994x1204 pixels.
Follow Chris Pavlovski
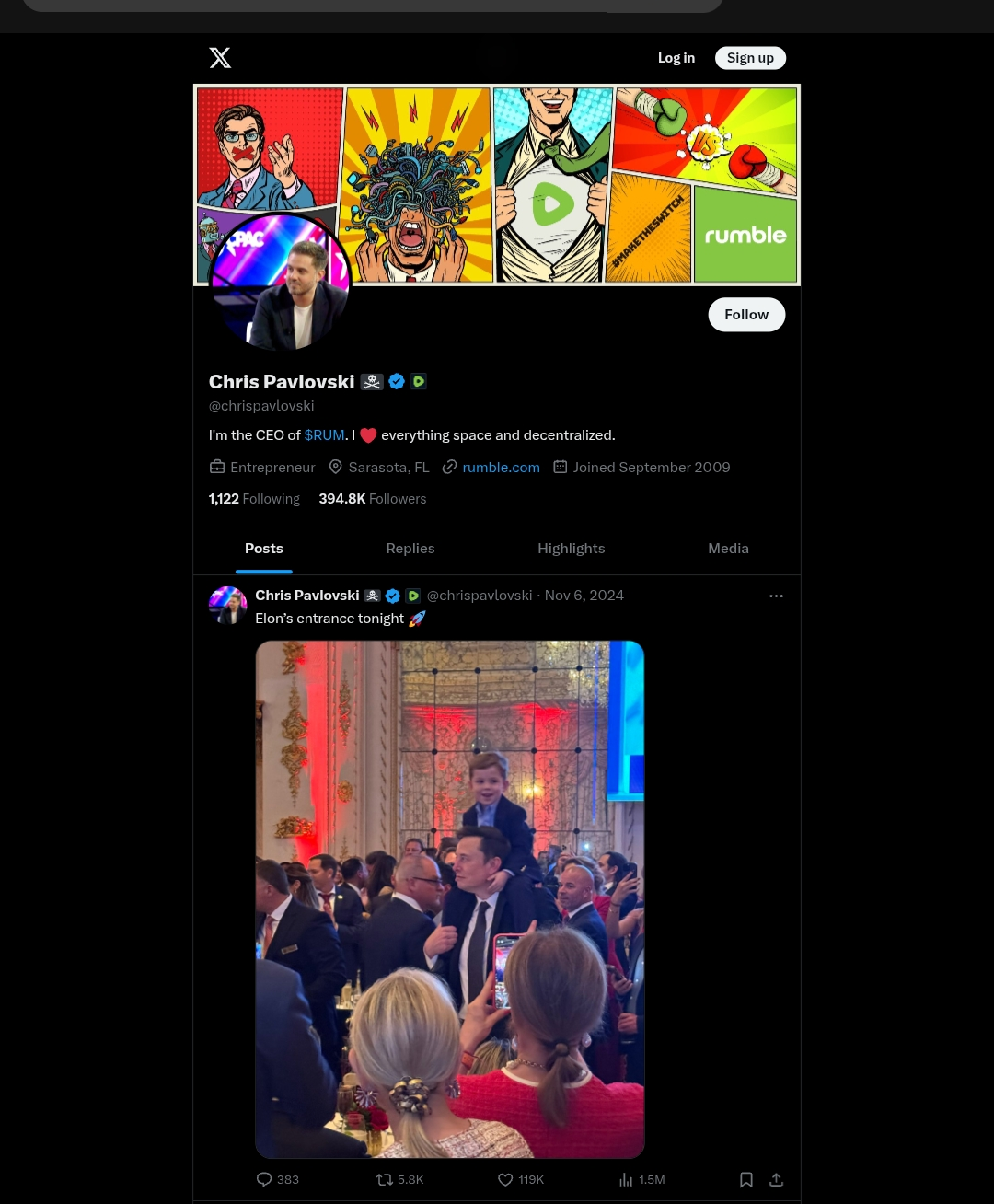click(746, 315)
